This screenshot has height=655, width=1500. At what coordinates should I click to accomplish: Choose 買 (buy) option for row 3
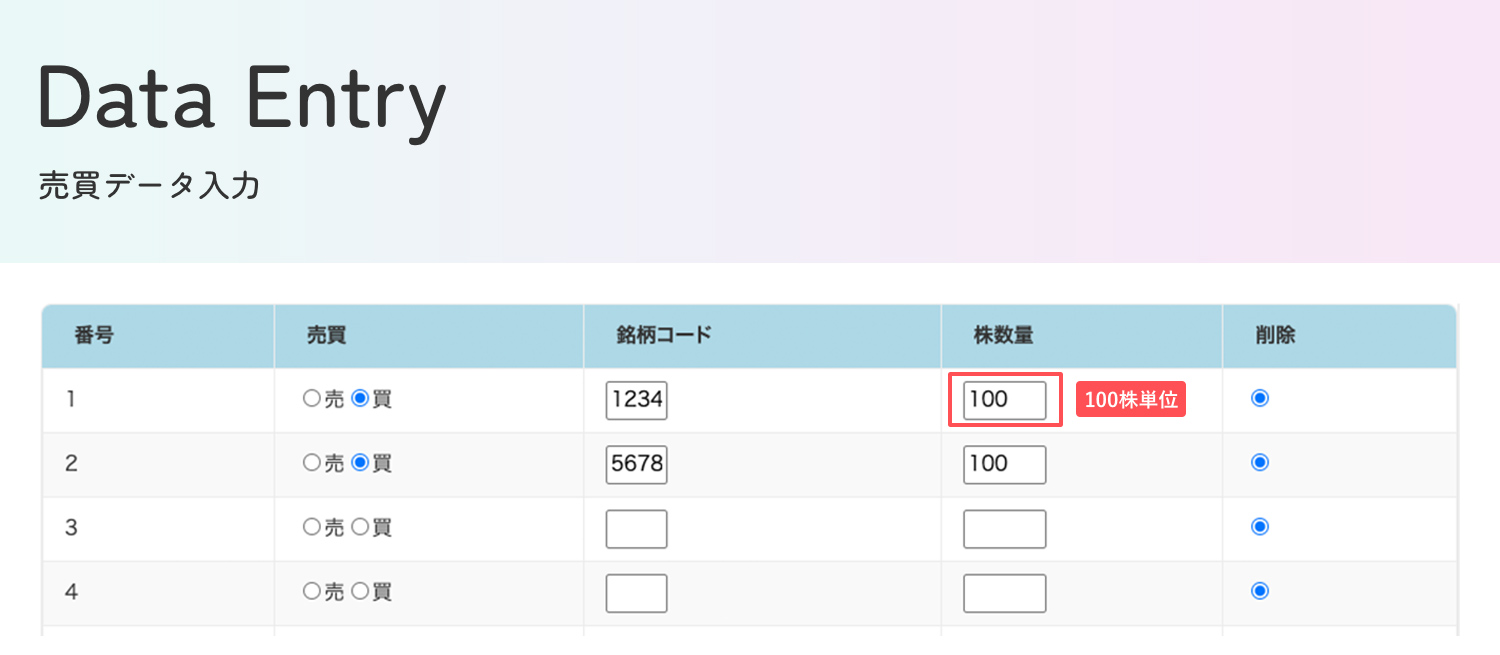click(x=360, y=527)
